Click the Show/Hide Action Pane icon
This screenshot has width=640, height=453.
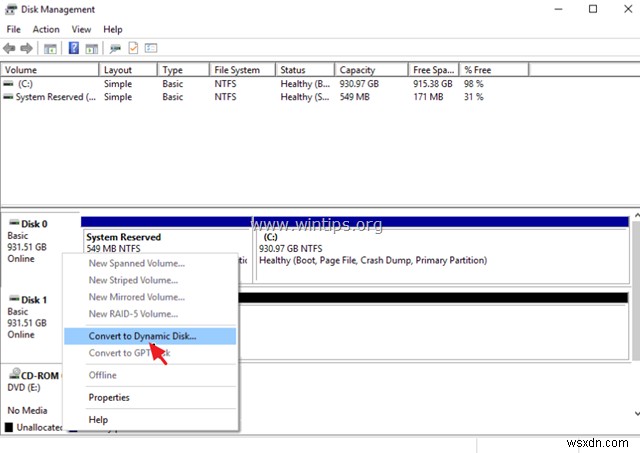coord(92,49)
